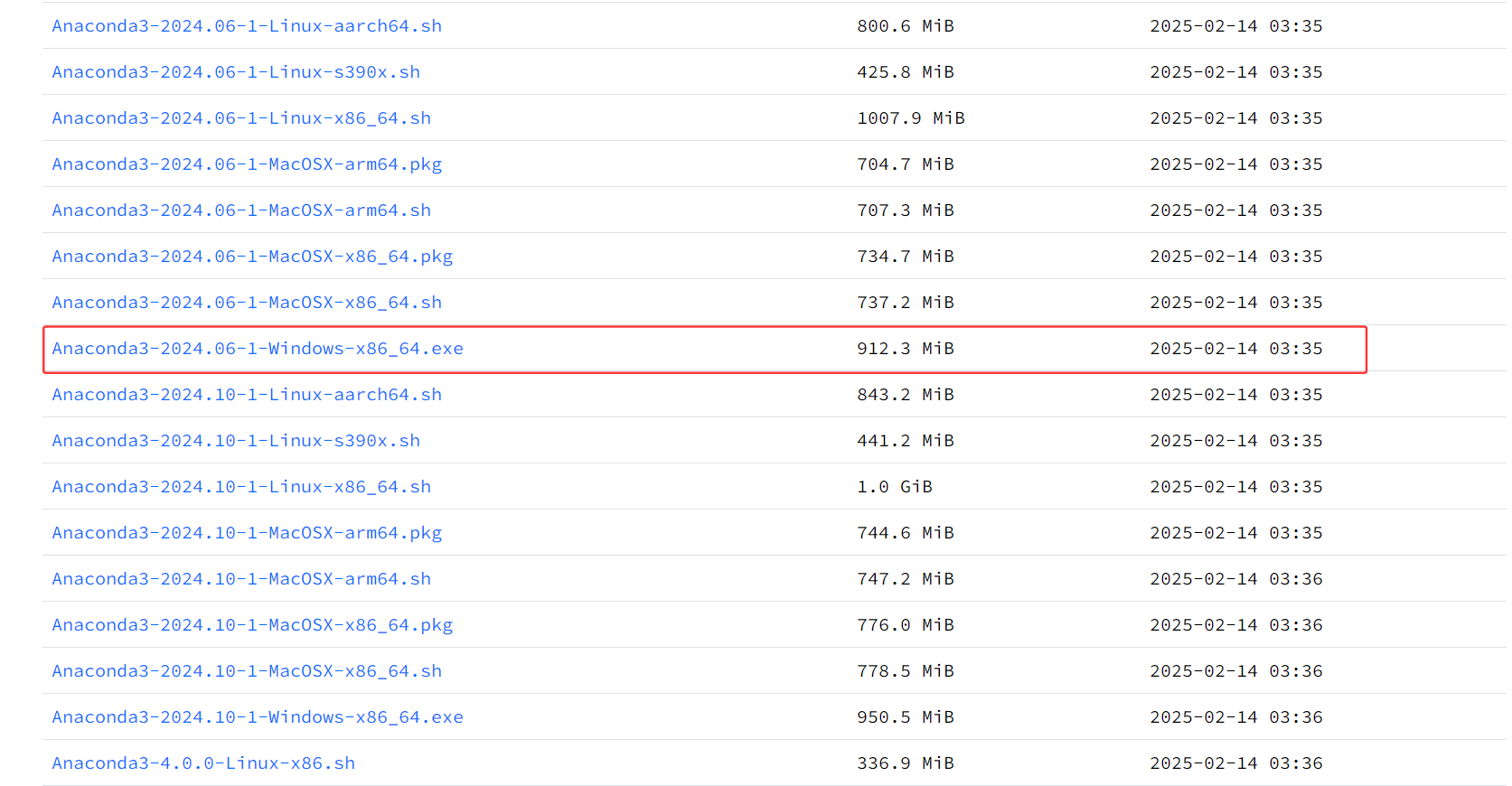
Task: Click date in 2024.06-1-Linux-aarch64 row
Action: click(1236, 26)
